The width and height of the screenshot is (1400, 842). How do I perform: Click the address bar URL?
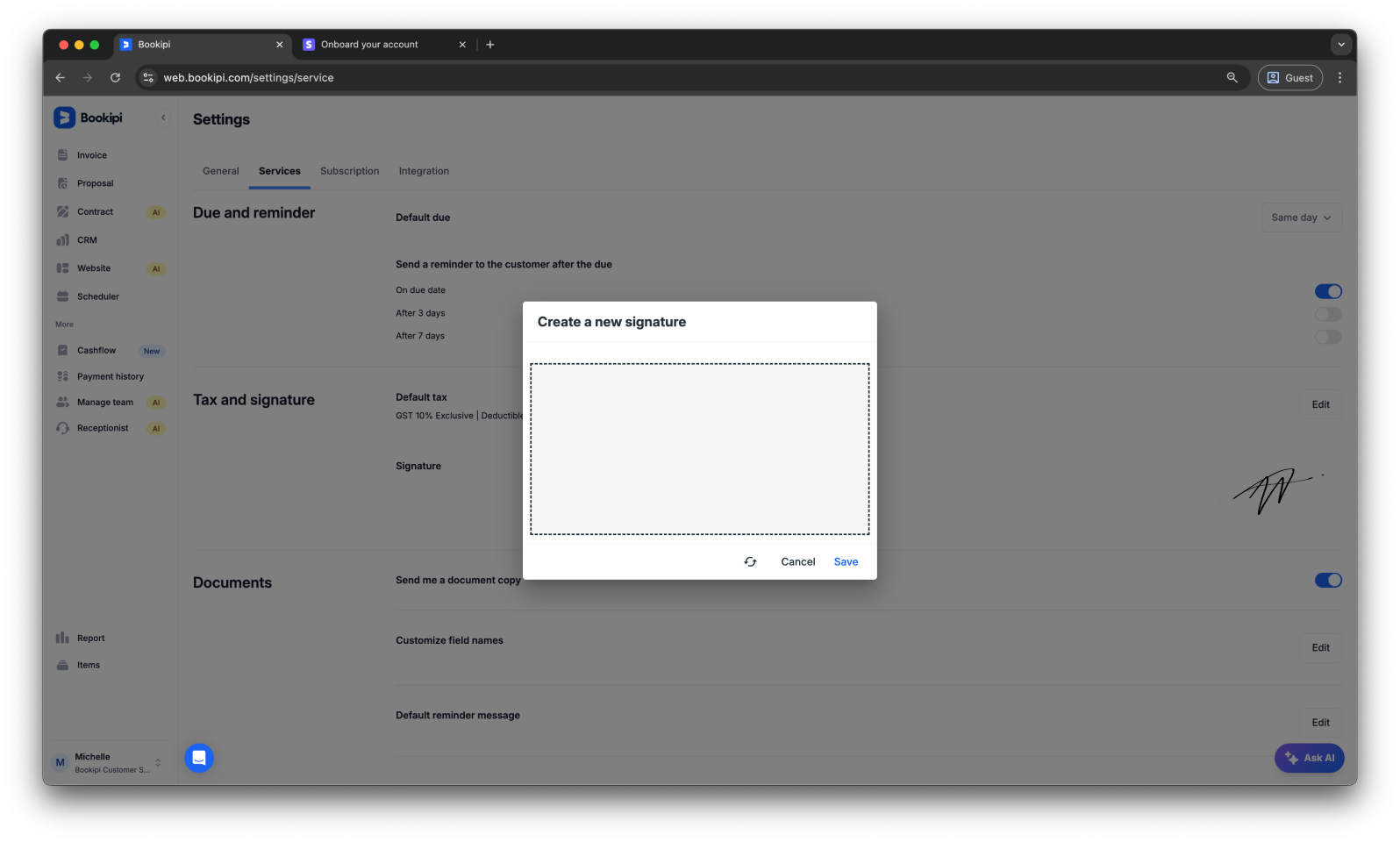(x=248, y=78)
